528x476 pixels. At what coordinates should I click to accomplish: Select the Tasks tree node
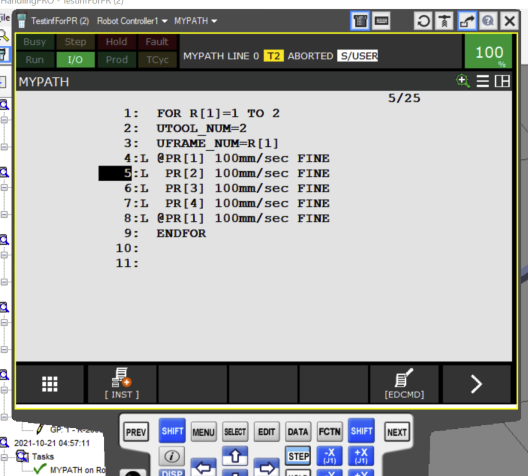(x=43, y=456)
